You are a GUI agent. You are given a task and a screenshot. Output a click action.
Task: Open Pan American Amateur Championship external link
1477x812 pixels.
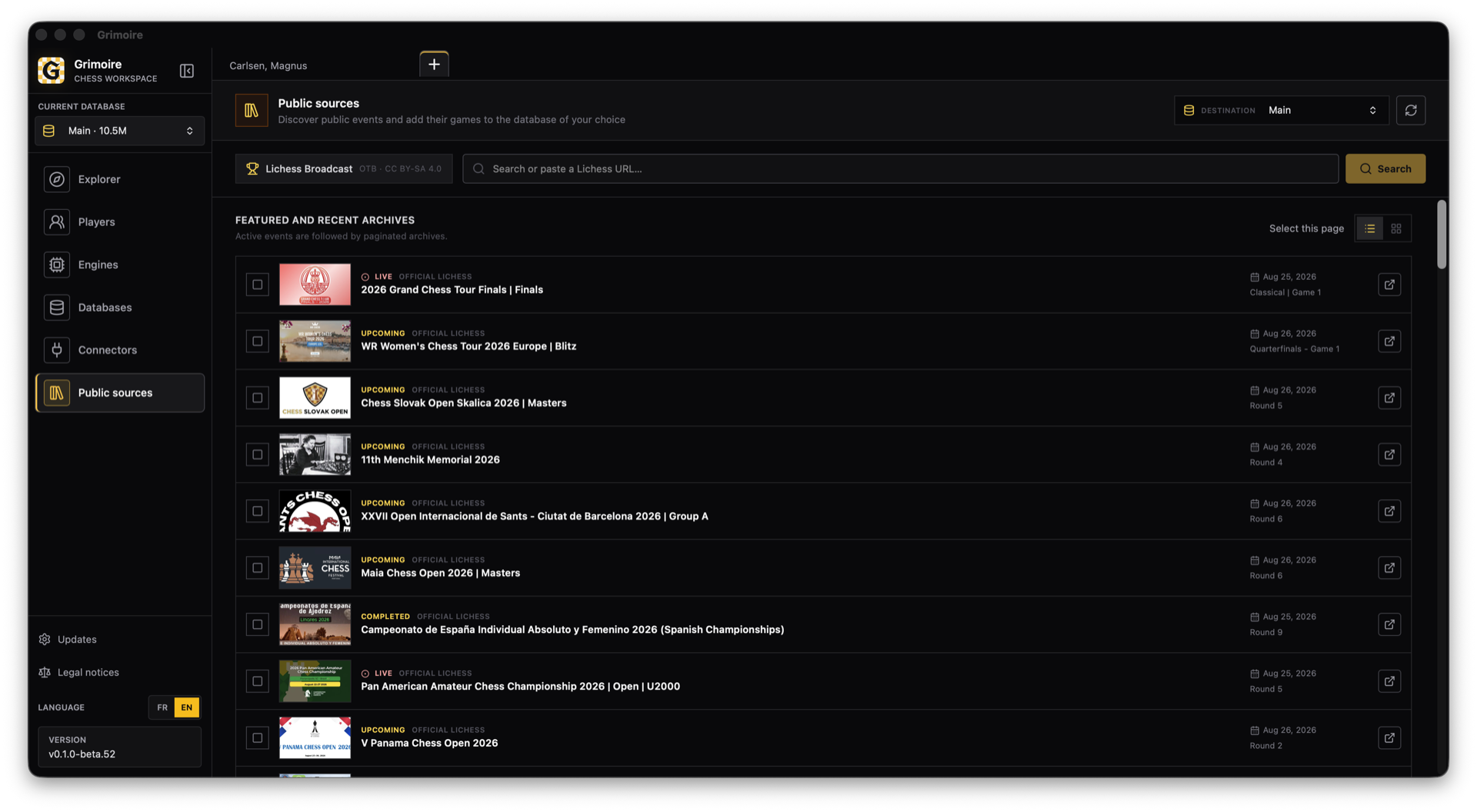coord(1389,681)
